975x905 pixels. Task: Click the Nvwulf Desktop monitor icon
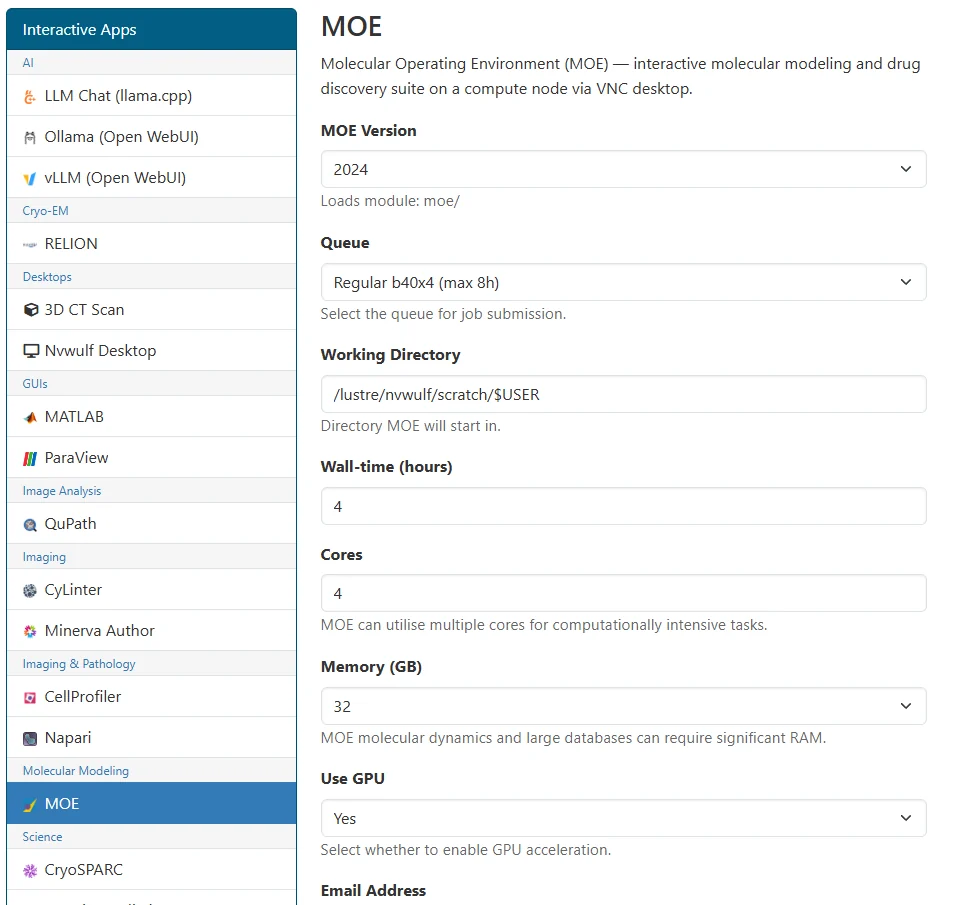(x=30, y=351)
